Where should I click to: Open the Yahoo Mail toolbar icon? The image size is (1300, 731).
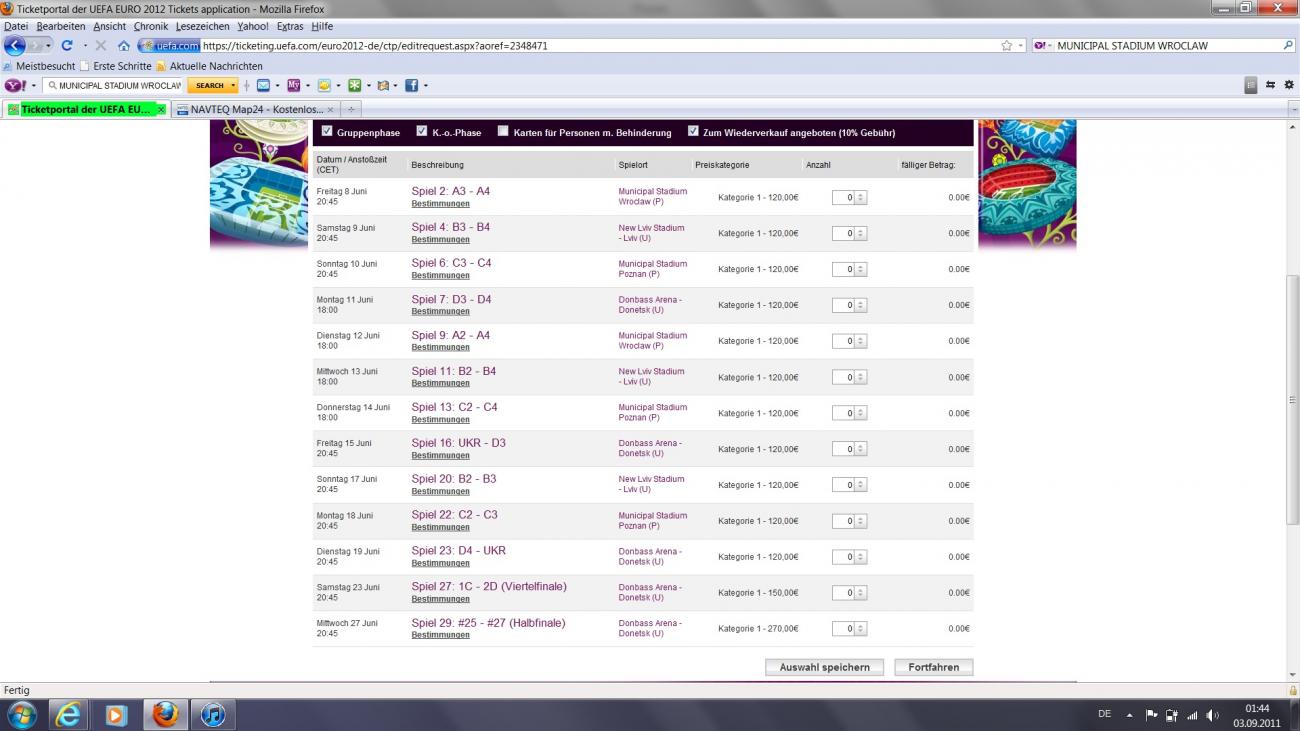point(263,86)
